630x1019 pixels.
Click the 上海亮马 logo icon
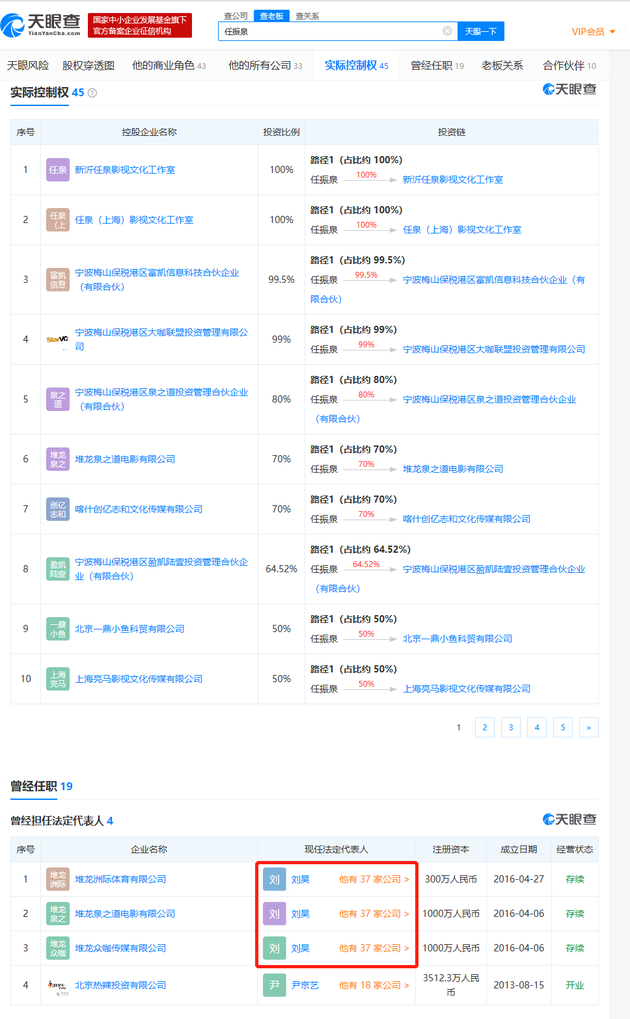tap(57, 678)
